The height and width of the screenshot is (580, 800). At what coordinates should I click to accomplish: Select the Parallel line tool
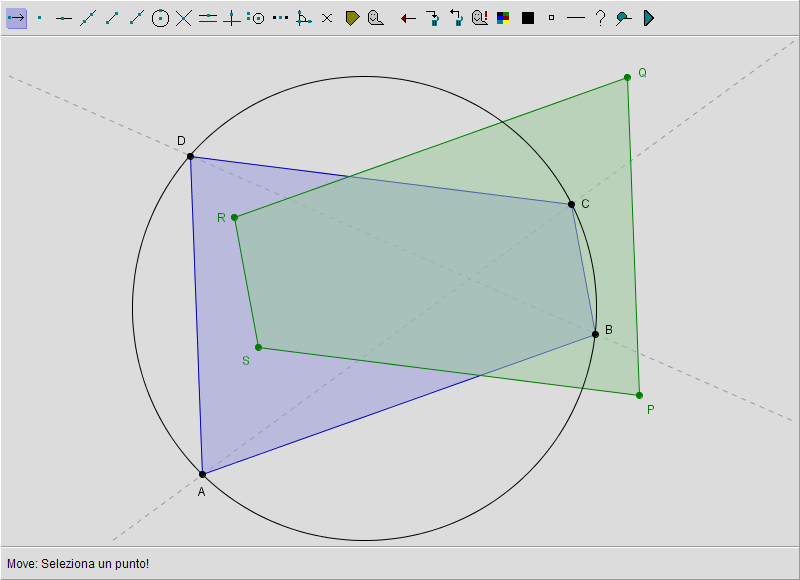tap(208, 18)
